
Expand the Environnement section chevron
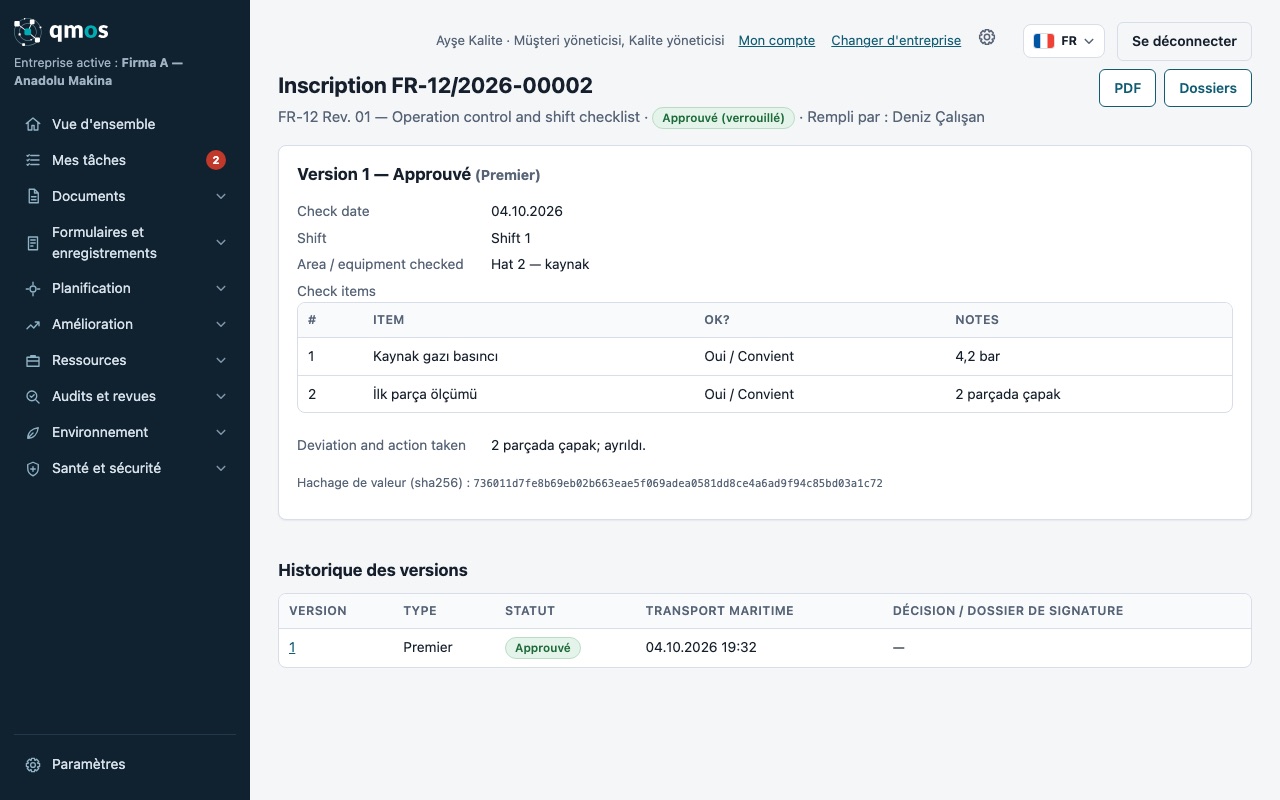point(221,432)
